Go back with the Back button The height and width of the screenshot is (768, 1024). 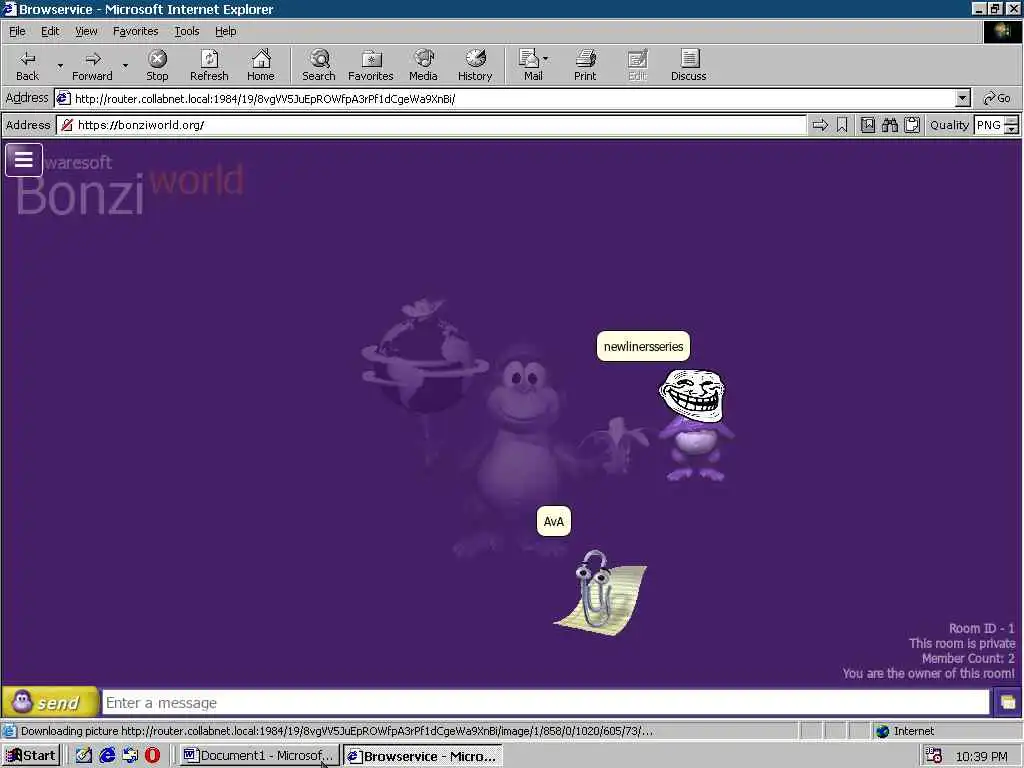pos(27,65)
